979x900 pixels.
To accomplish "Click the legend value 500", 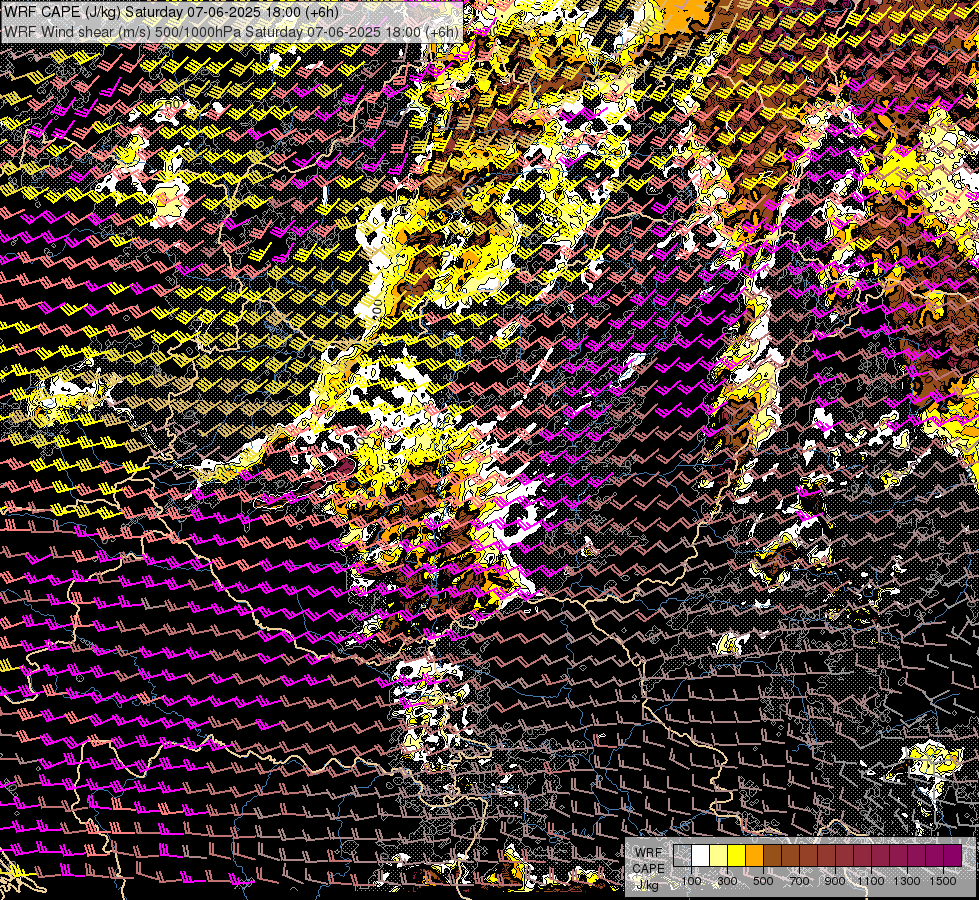I will point(763,881).
